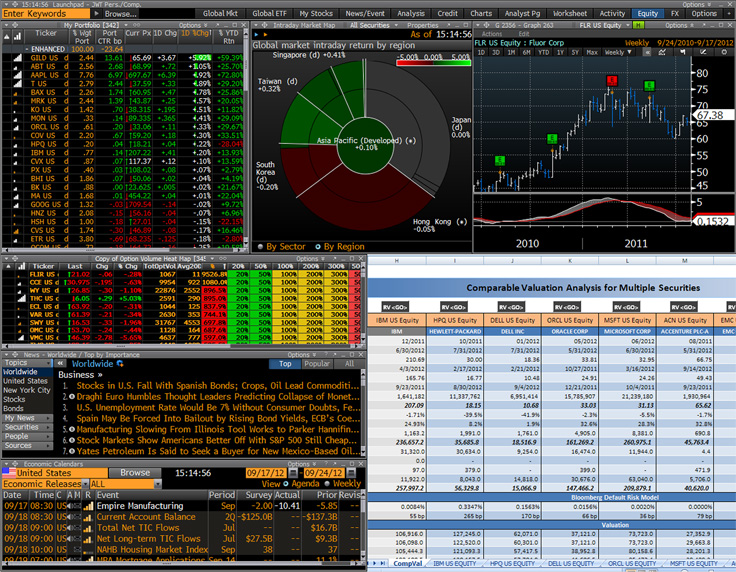The width and height of the screenshot is (736, 572).
Task: Click chart icon on Empire Manufacturing row
Action: [88, 506]
